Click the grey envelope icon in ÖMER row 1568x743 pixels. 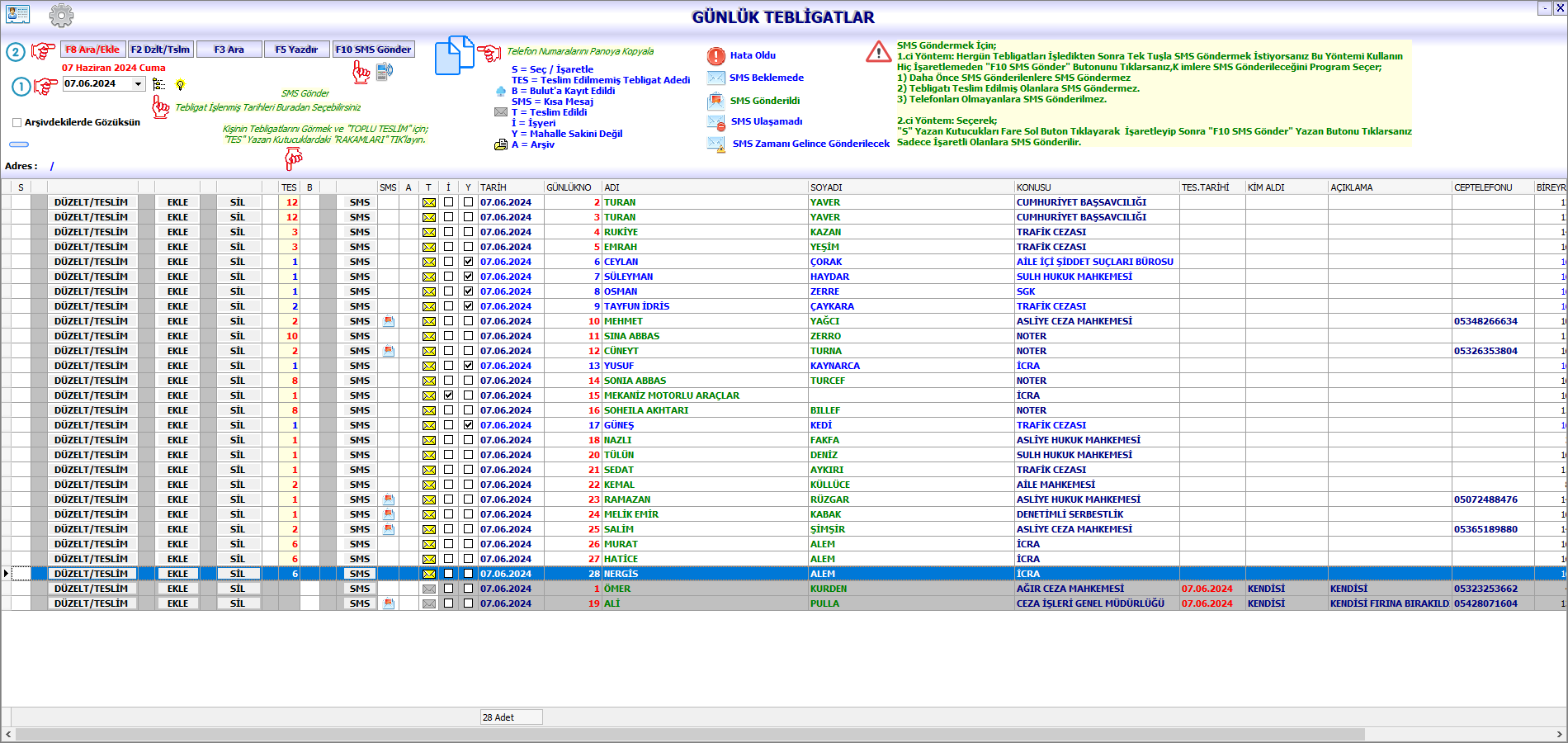[x=429, y=589]
